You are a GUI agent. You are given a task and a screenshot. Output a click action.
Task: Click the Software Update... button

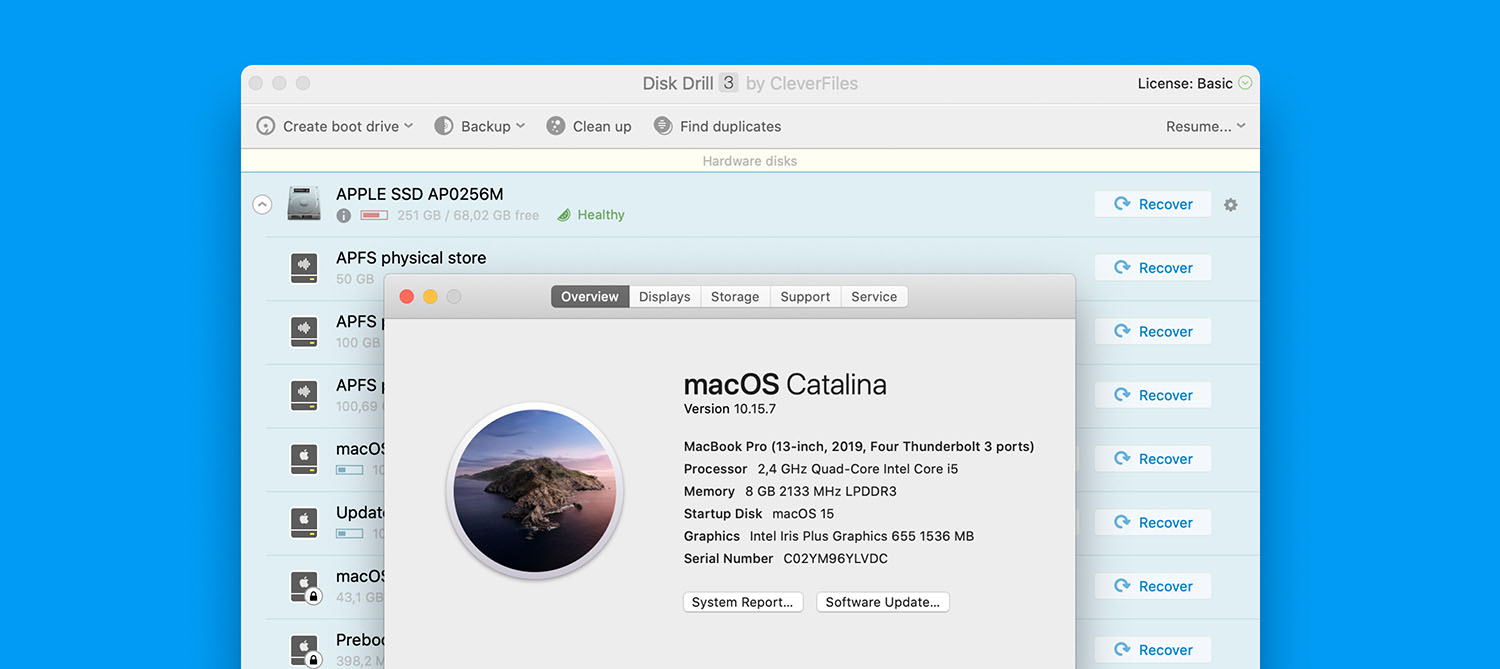point(883,602)
